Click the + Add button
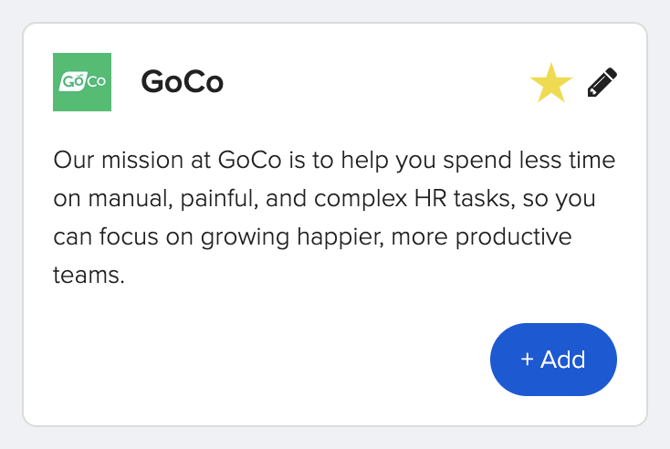Viewport: 670px width, 449px height. pyautogui.click(x=553, y=359)
